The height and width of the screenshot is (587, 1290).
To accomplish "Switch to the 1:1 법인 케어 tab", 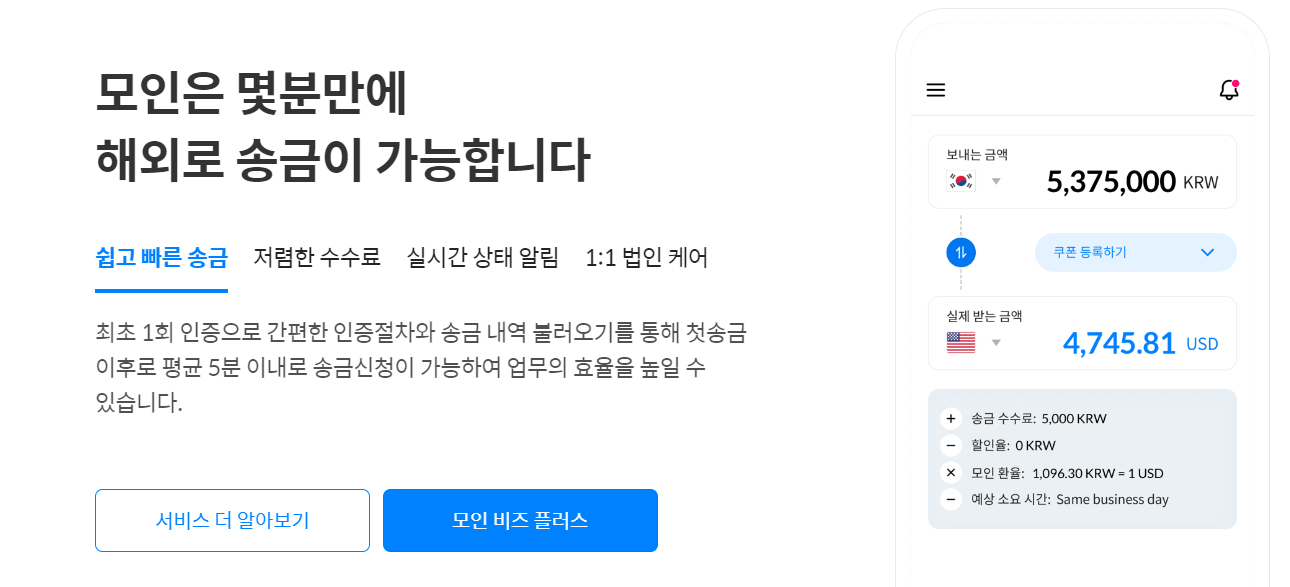I will coord(647,258).
